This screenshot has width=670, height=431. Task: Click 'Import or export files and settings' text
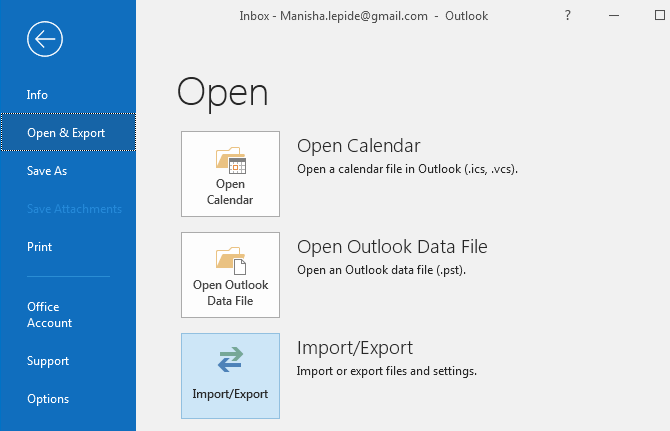[x=387, y=371]
